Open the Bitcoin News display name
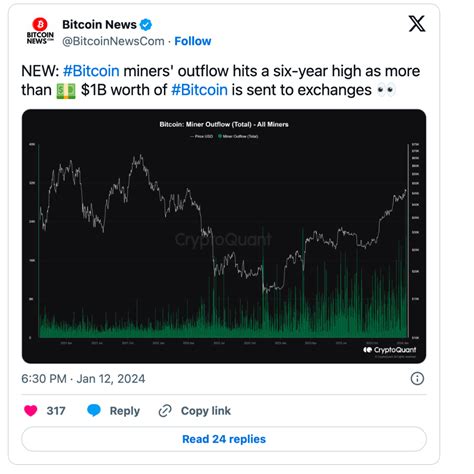Viewport: 474px width, 474px height. [x=99, y=24]
